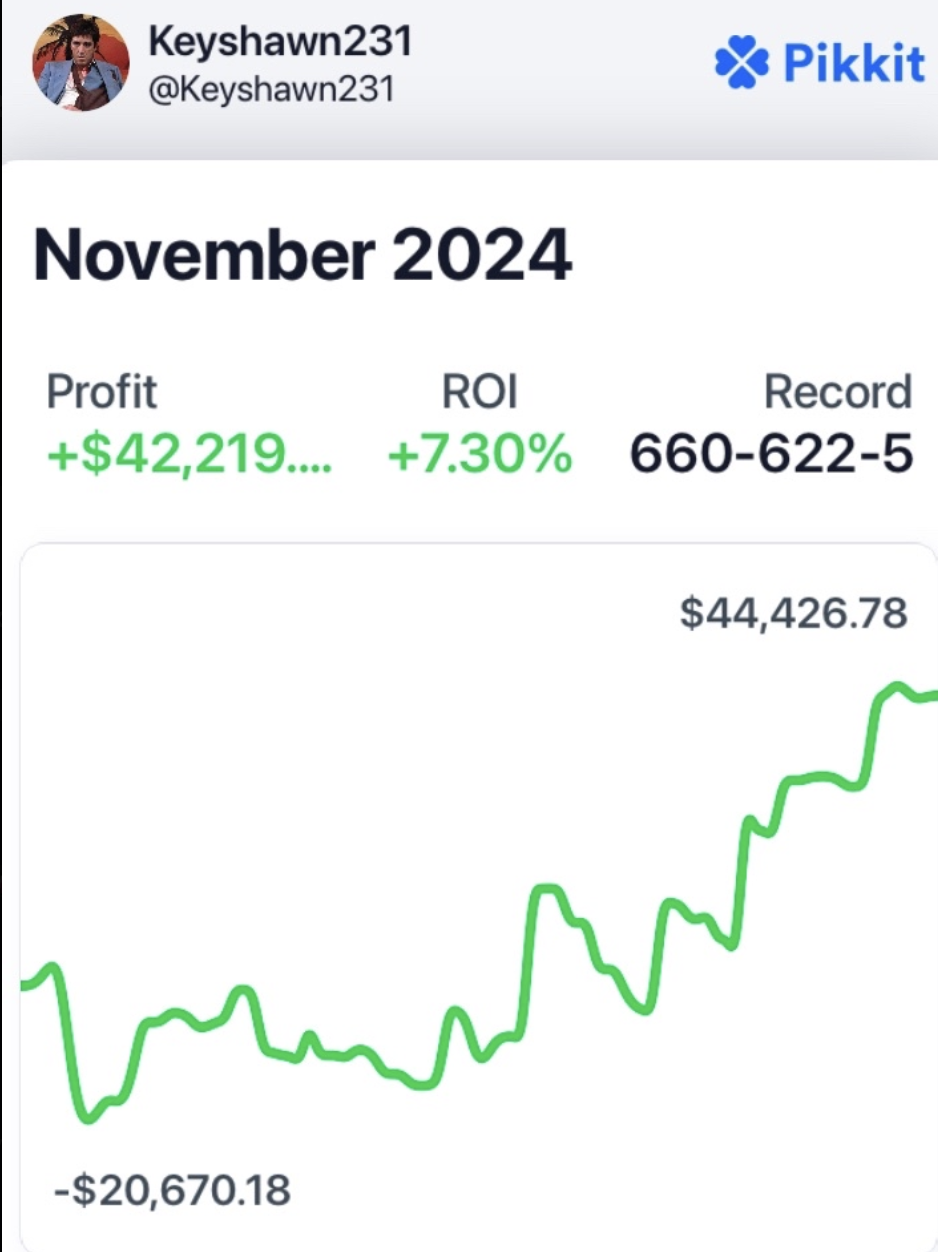The height and width of the screenshot is (1252, 938).
Task: Open the November 2024 month selector
Action: point(300,256)
